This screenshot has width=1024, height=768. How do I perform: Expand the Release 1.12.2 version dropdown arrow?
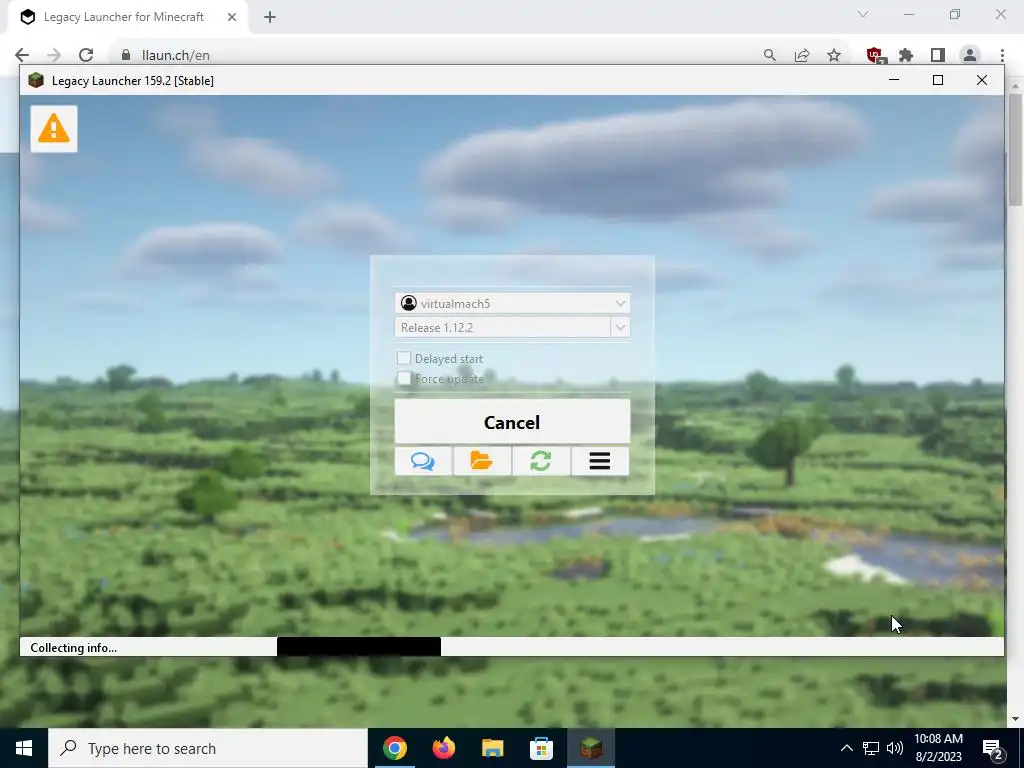[x=620, y=327]
